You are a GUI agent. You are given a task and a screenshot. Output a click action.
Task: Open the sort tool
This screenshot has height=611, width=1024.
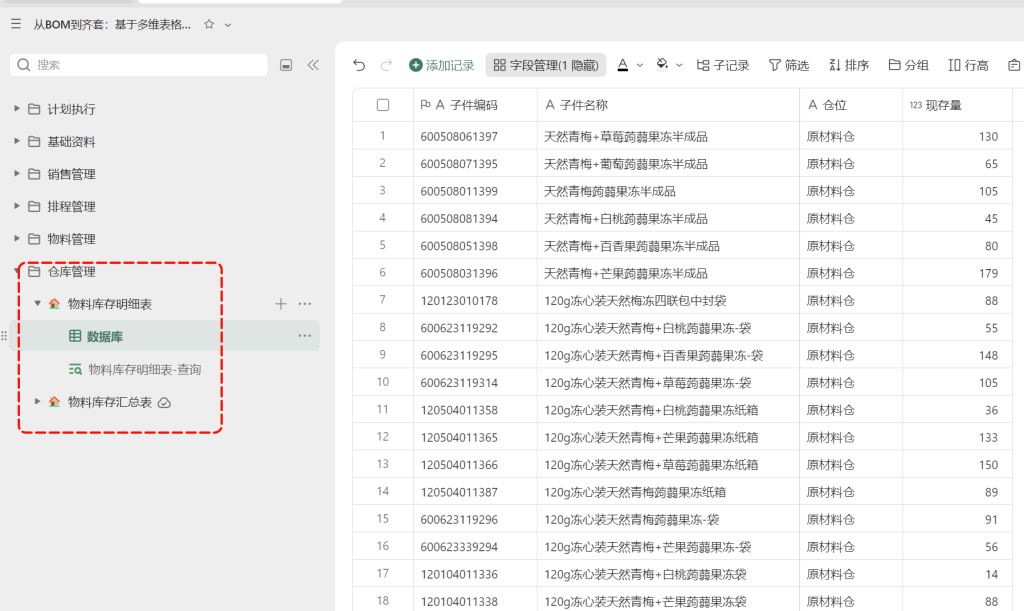pos(849,65)
